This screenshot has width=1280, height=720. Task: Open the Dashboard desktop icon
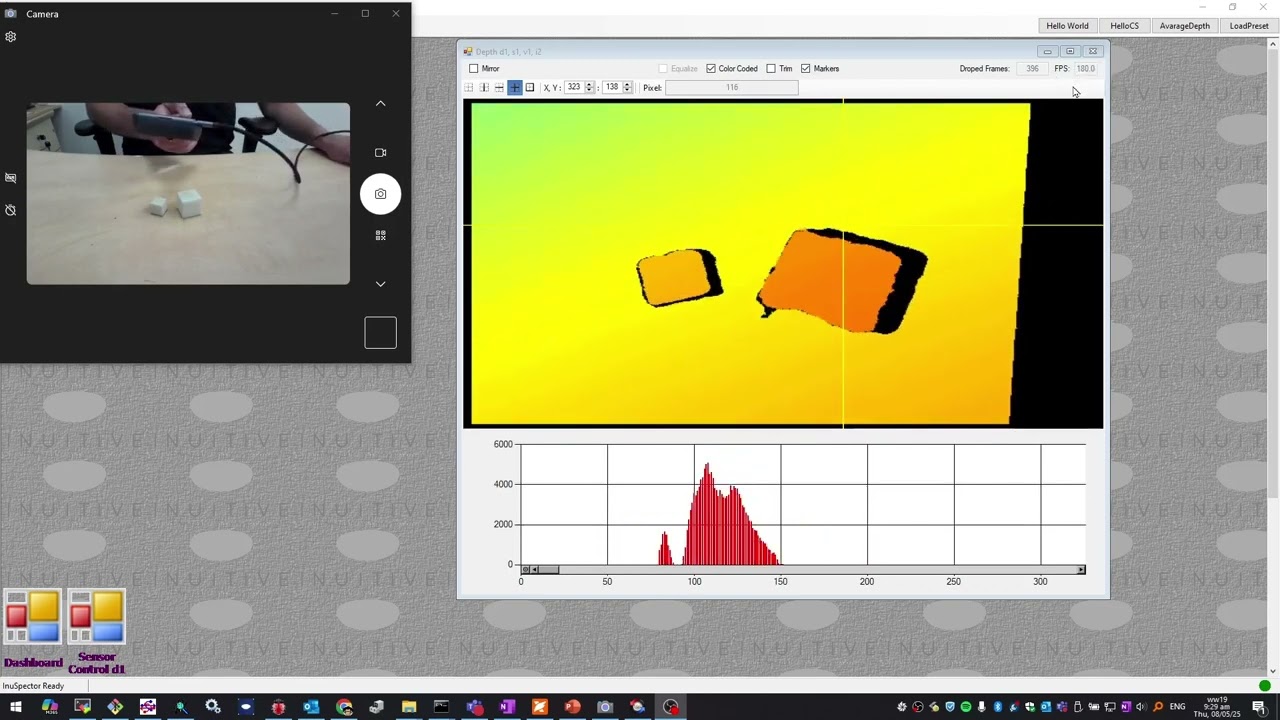point(33,629)
